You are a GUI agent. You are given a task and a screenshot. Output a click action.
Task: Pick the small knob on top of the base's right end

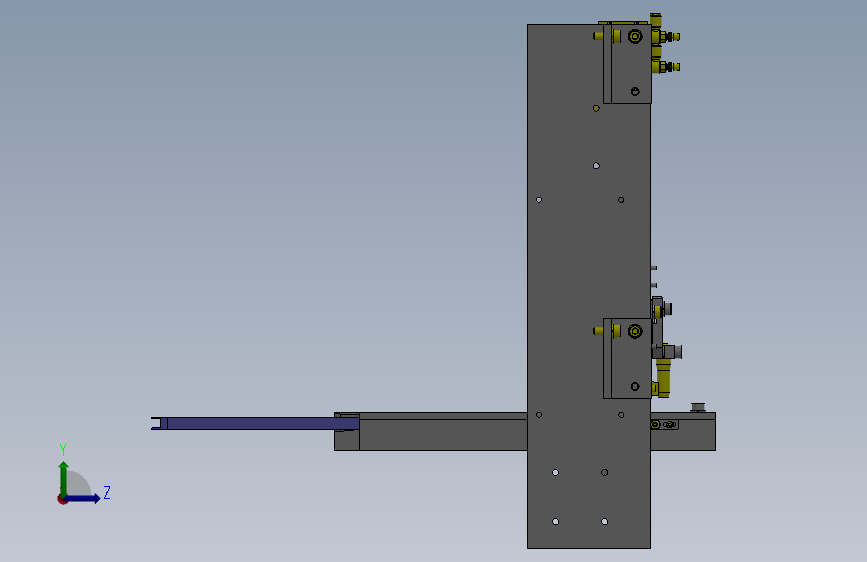click(698, 407)
